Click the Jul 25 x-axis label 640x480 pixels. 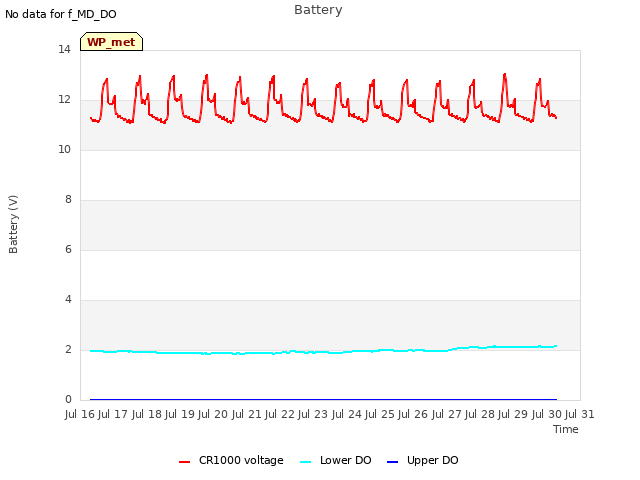click(380, 414)
